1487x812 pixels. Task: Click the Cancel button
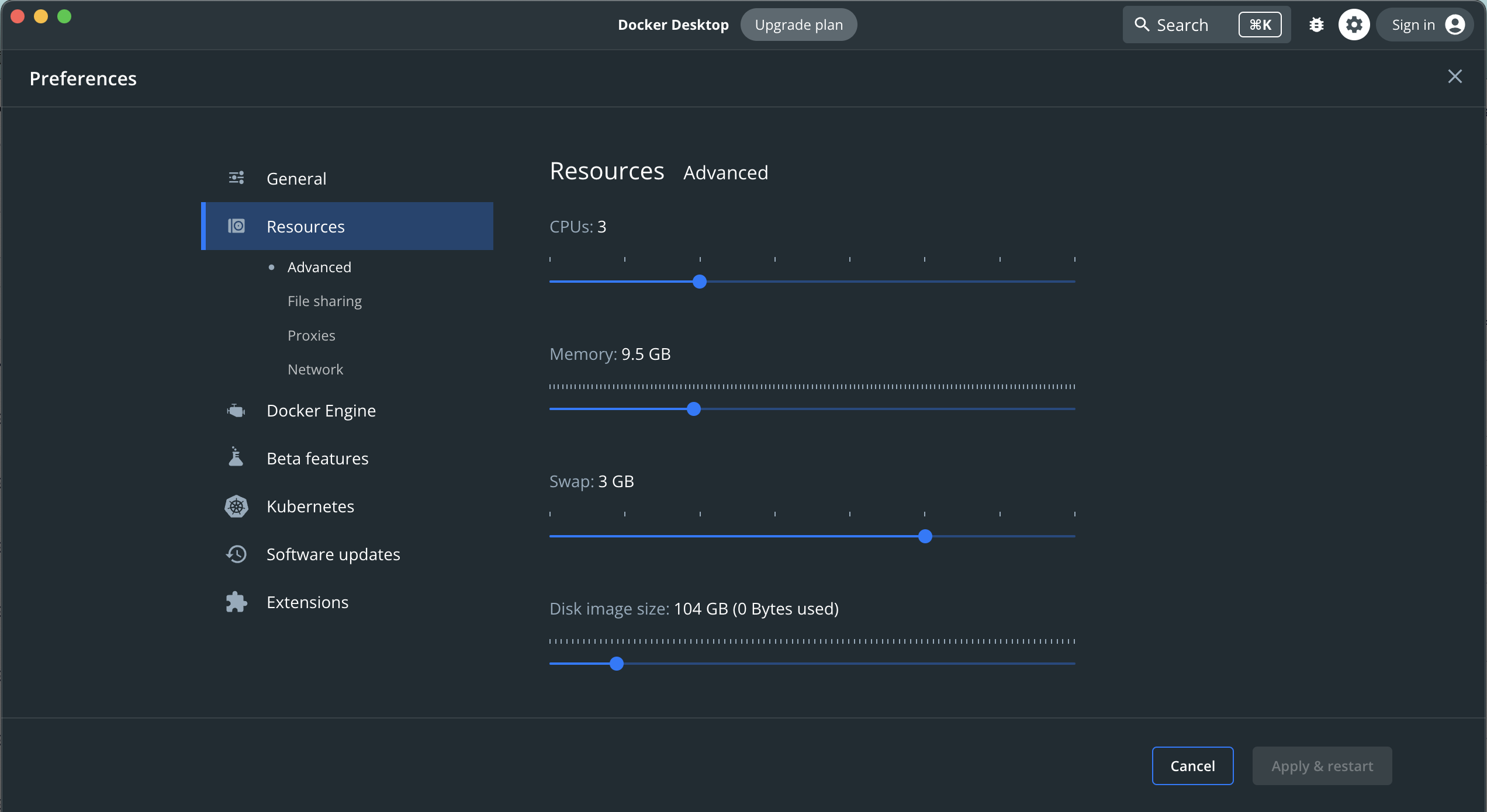pos(1192,765)
